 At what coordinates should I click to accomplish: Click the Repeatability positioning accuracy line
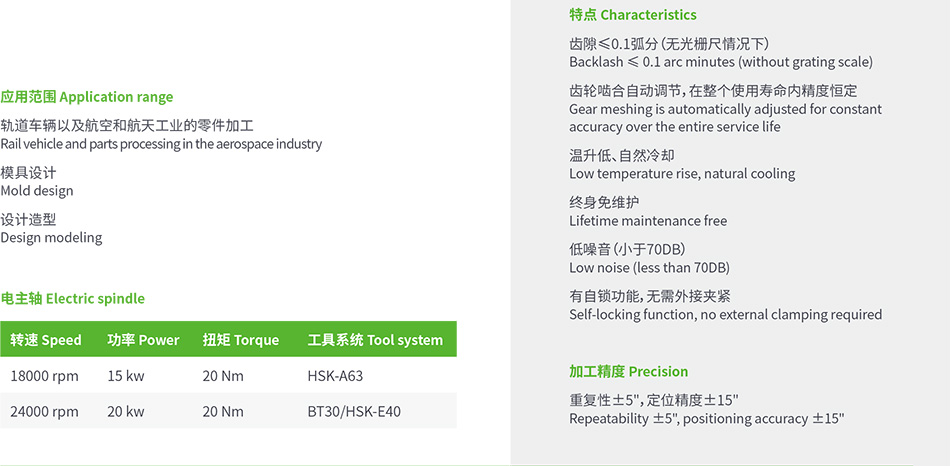[x=706, y=418]
